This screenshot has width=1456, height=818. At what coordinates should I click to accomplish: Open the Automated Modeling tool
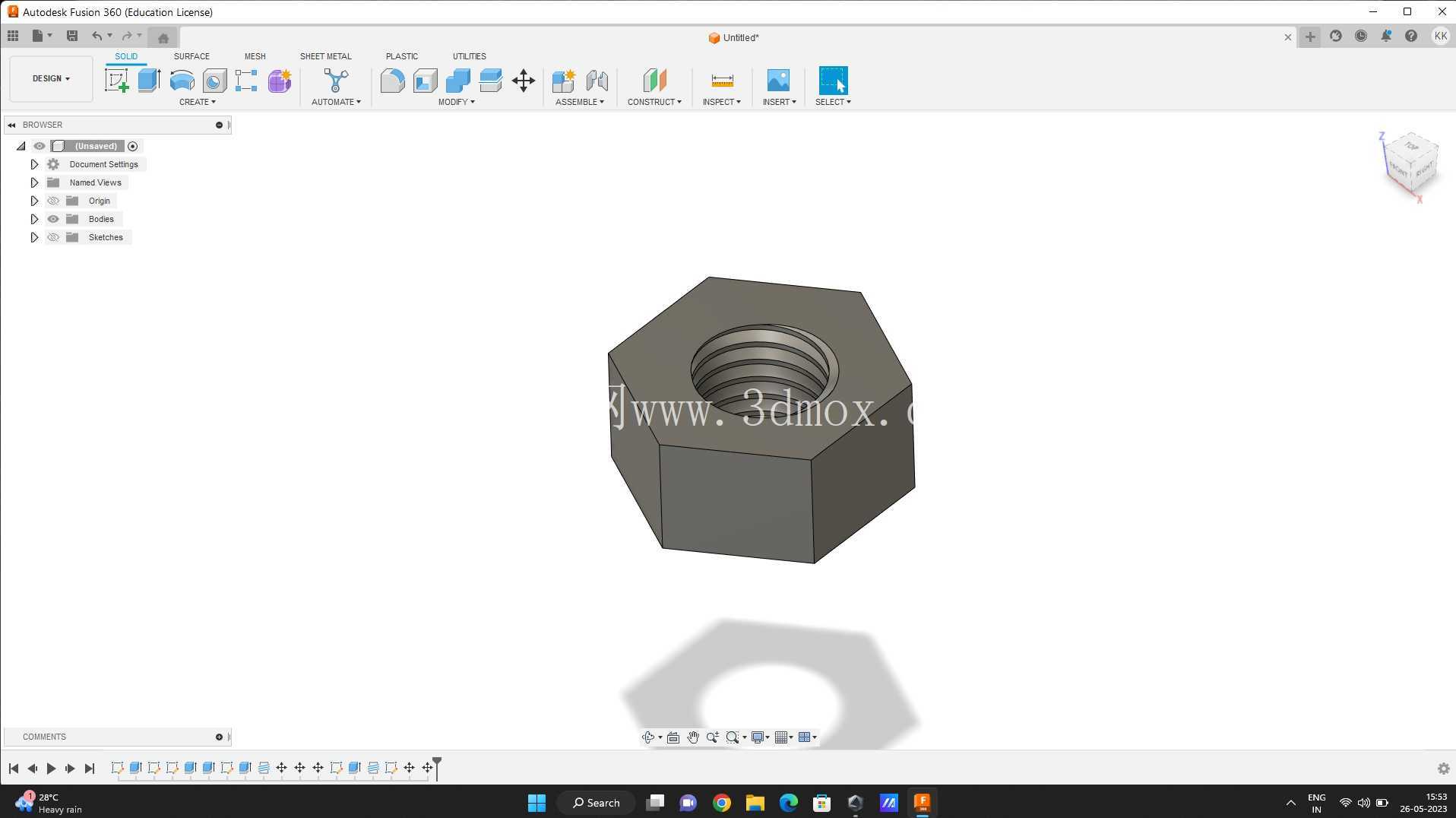pyautogui.click(x=335, y=81)
